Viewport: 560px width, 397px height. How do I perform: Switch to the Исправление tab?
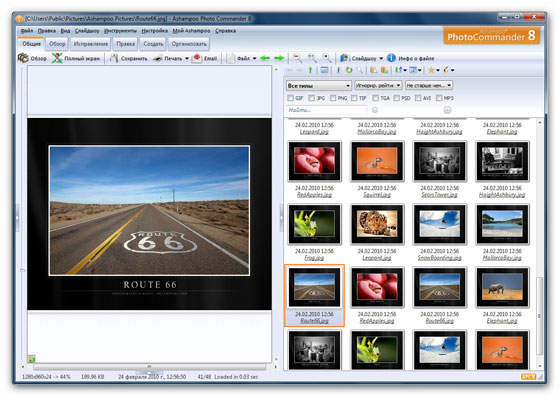pos(91,44)
